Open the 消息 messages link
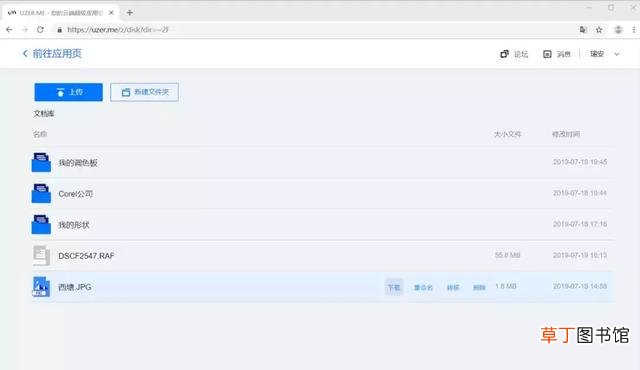Screen dimensions: 640x370 pos(564,54)
